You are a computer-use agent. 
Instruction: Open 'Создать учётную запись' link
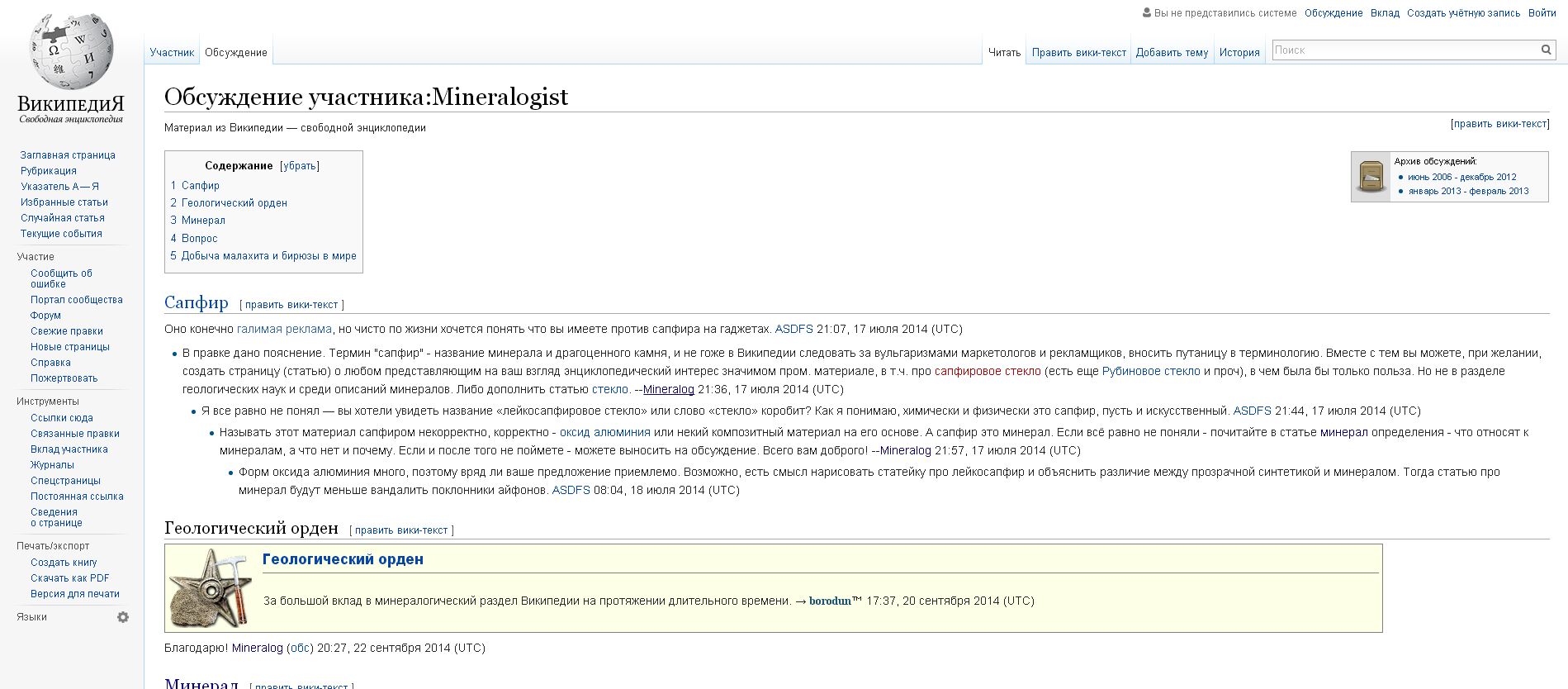point(1463,13)
